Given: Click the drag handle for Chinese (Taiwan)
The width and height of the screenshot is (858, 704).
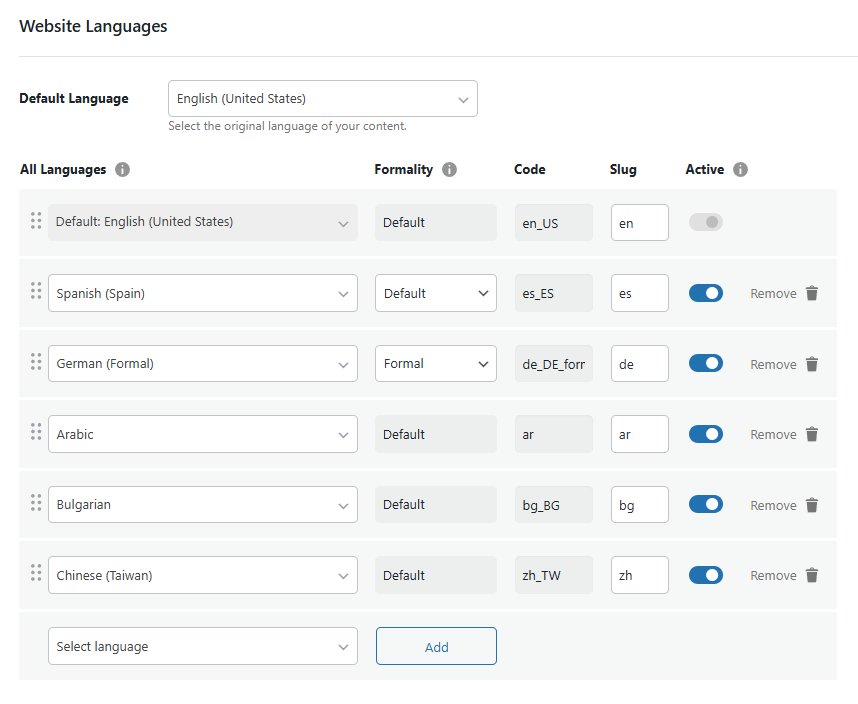Looking at the screenshot, I should tap(36, 573).
